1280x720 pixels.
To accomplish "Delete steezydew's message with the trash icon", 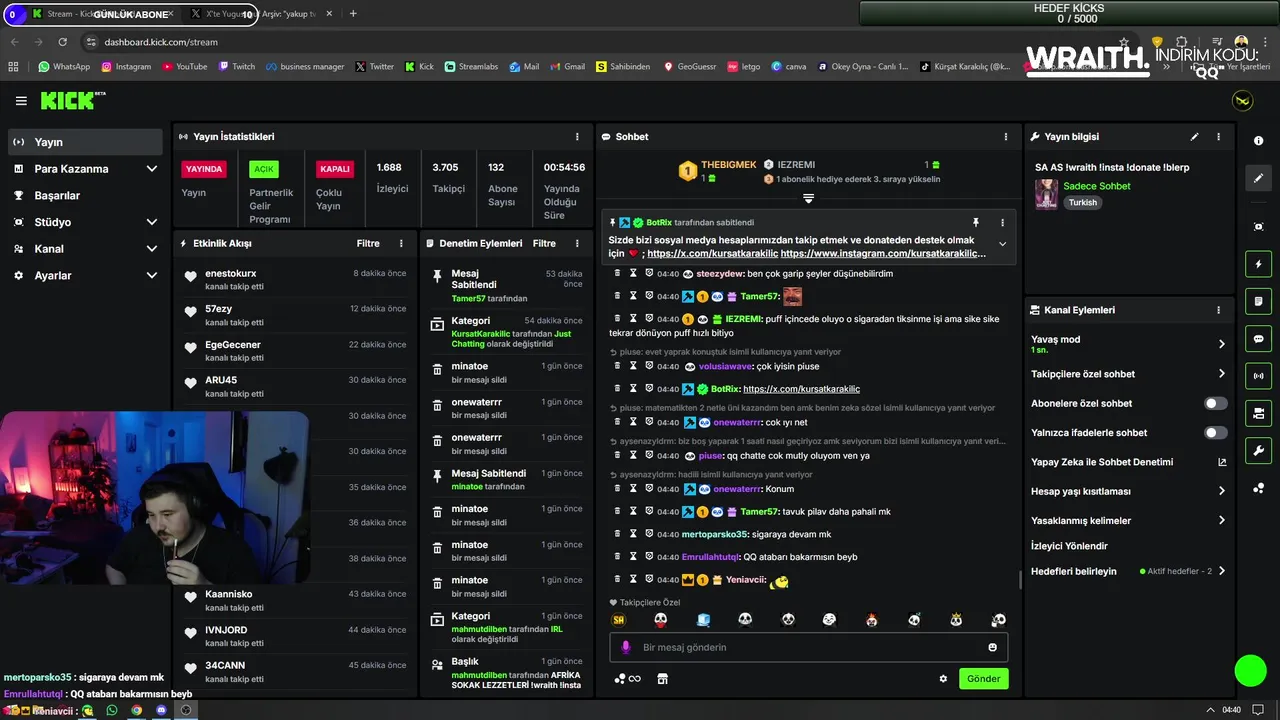I will [617, 273].
